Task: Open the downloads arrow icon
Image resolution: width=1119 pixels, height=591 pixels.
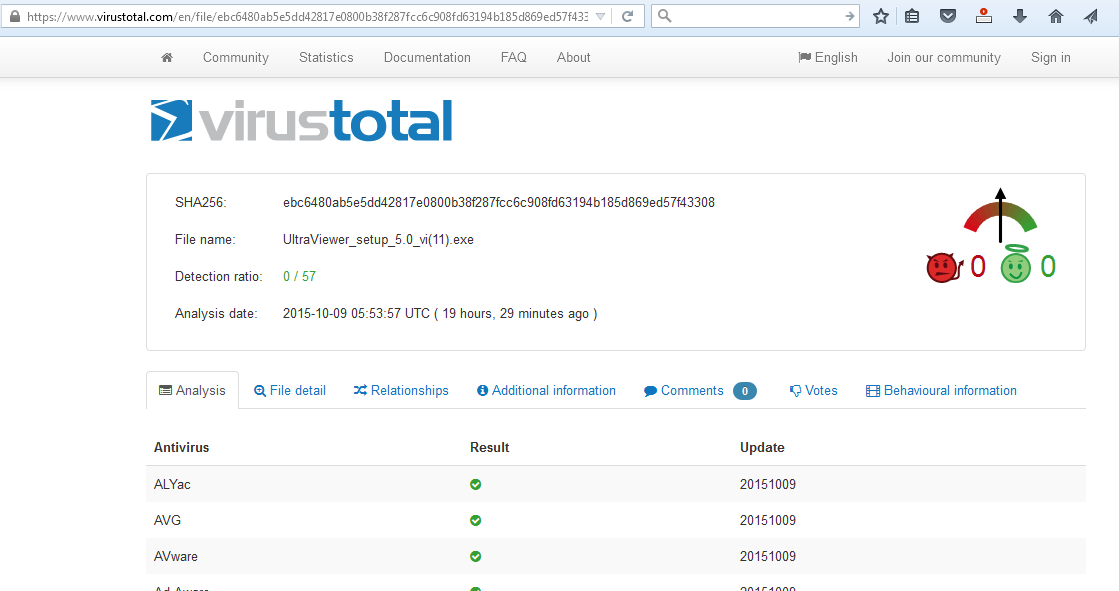Action: click(1020, 16)
